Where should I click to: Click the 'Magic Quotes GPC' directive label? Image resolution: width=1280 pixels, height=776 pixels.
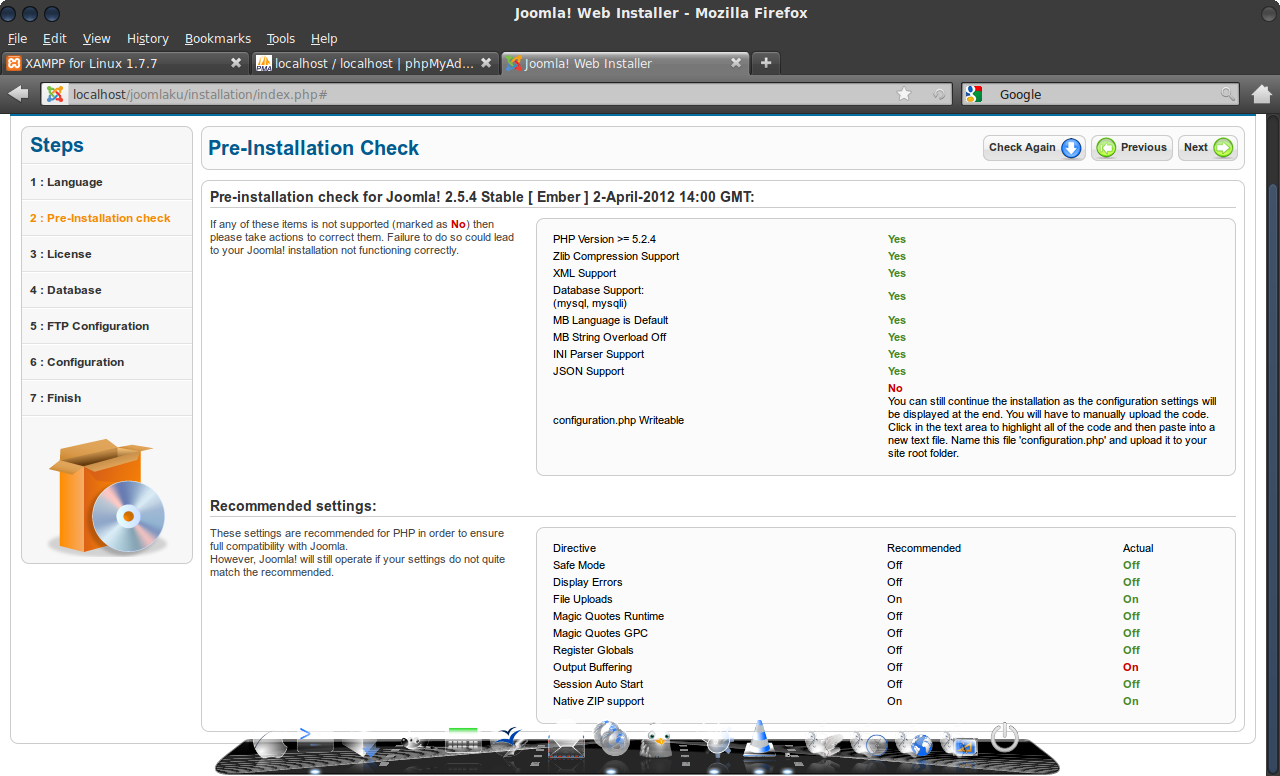pyautogui.click(x=601, y=633)
